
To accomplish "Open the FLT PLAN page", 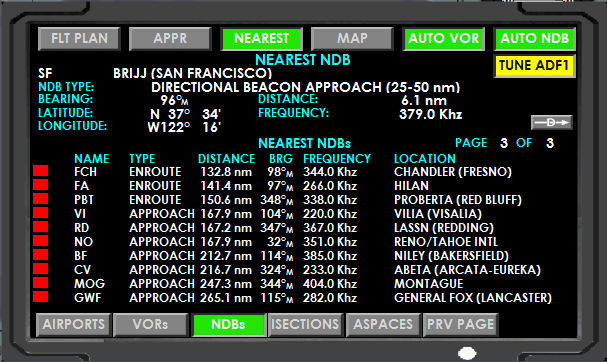I will (79, 39).
